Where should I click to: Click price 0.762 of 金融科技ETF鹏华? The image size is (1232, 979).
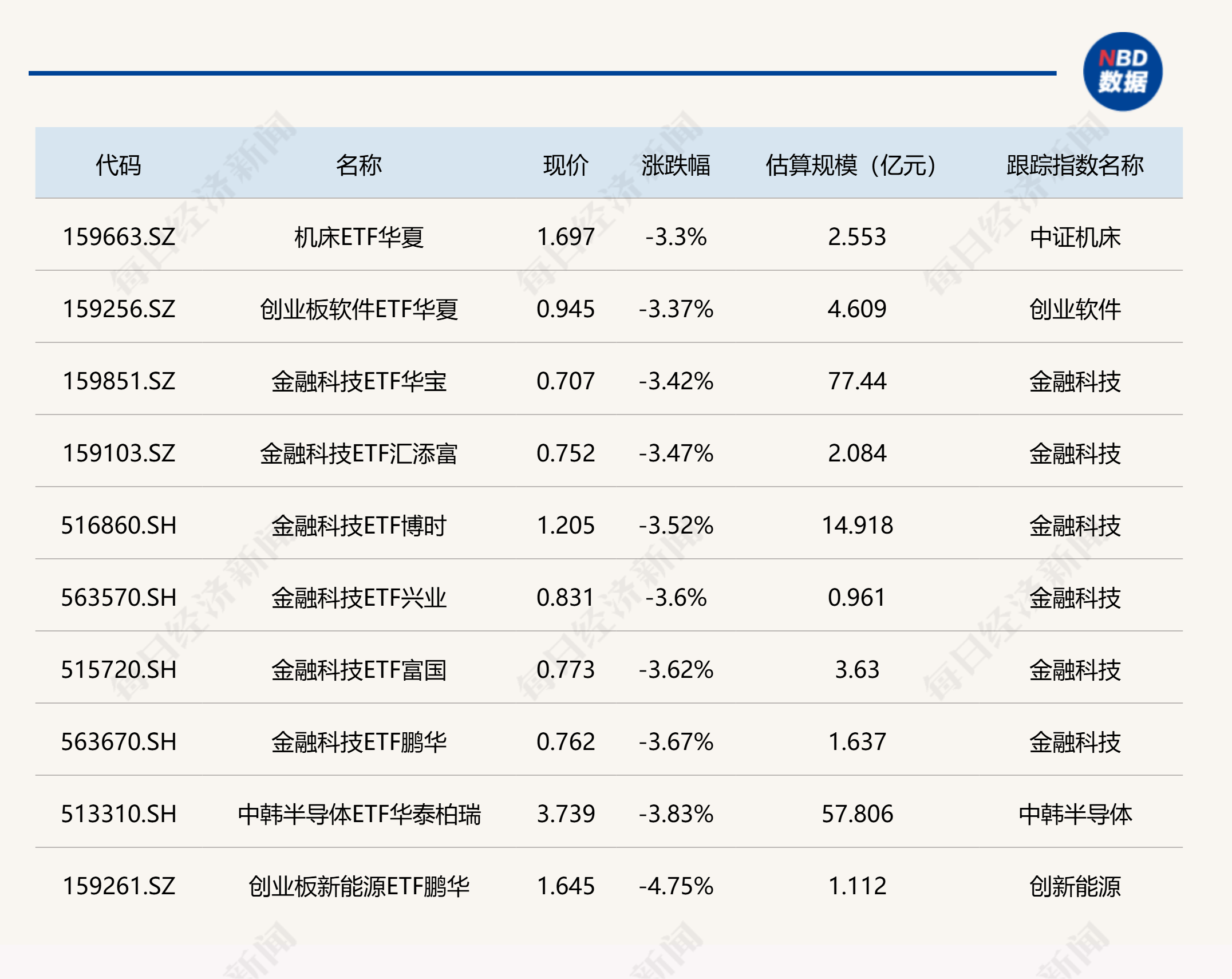pyautogui.click(x=566, y=742)
